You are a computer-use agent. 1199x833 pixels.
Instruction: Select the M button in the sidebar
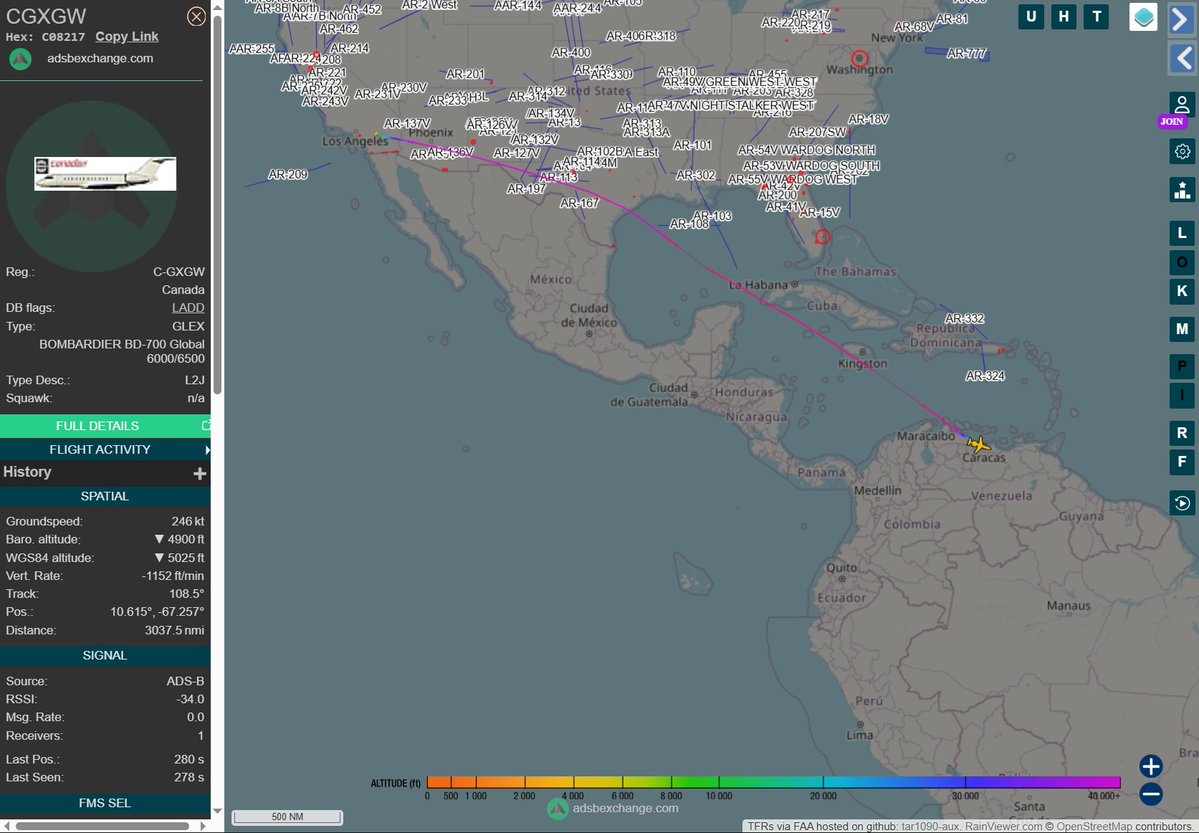pos(1182,329)
